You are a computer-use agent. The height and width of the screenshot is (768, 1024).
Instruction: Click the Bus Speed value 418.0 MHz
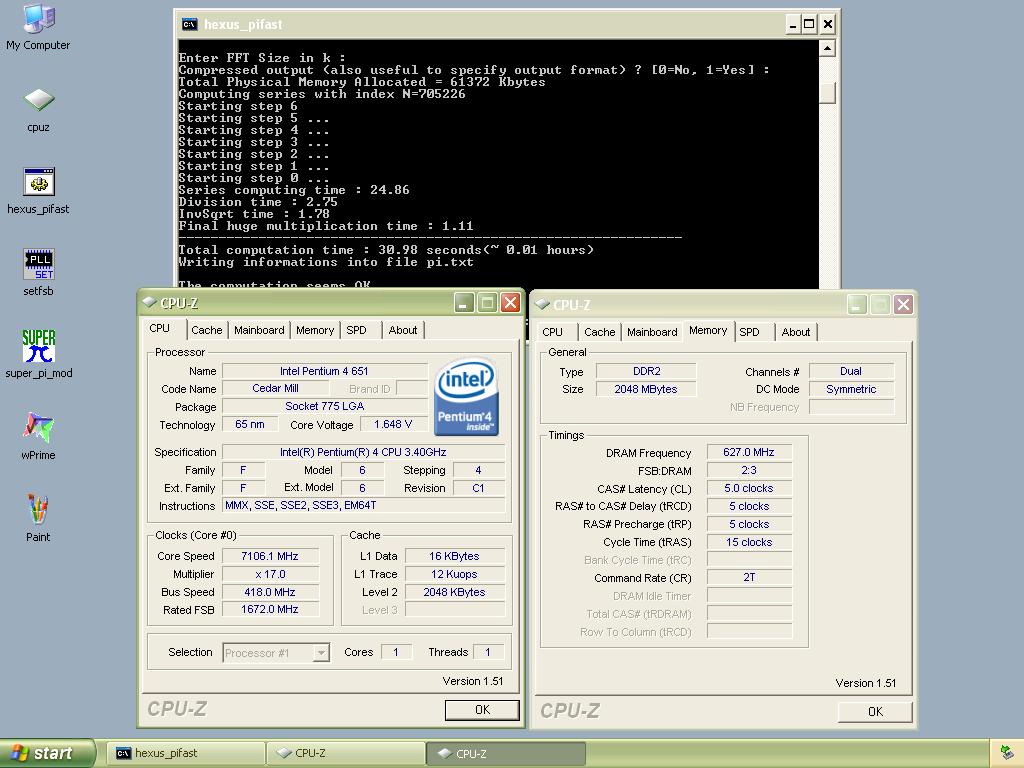click(270, 592)
